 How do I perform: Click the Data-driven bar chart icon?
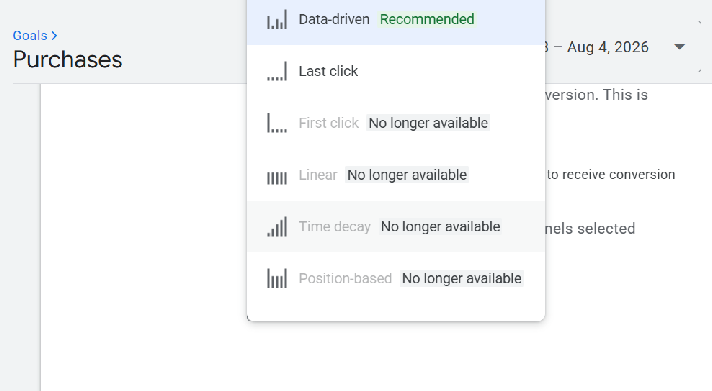[277, 20]
